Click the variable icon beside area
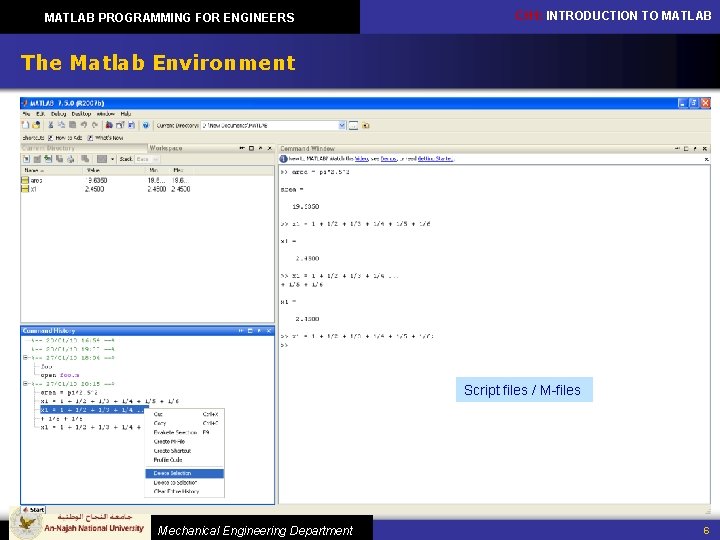Image resolution: width=720 pixels, height=540 pixels. point(25,180)
